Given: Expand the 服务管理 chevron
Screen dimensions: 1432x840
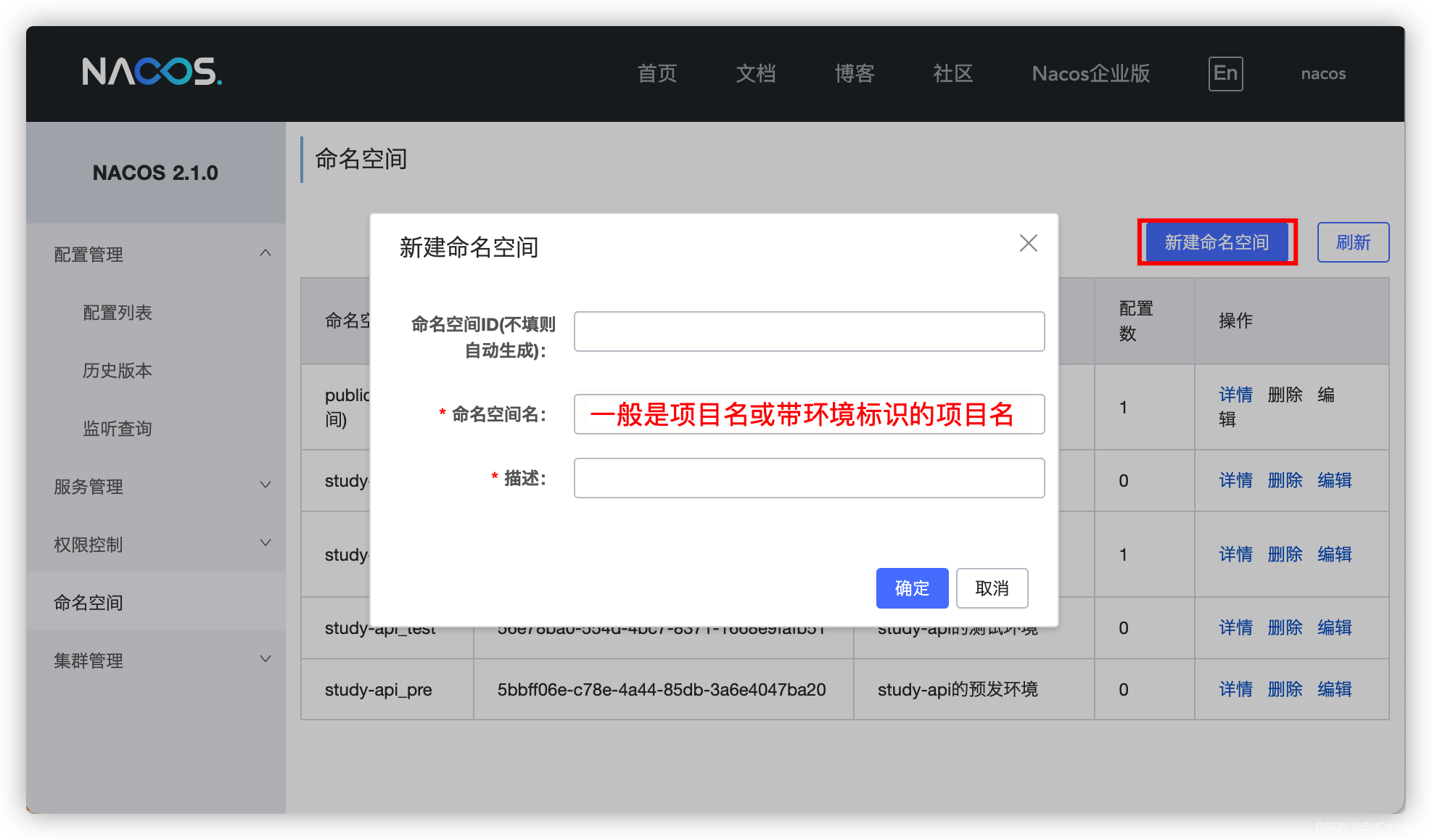Looking at the screenshot, I should click(266, 485).
